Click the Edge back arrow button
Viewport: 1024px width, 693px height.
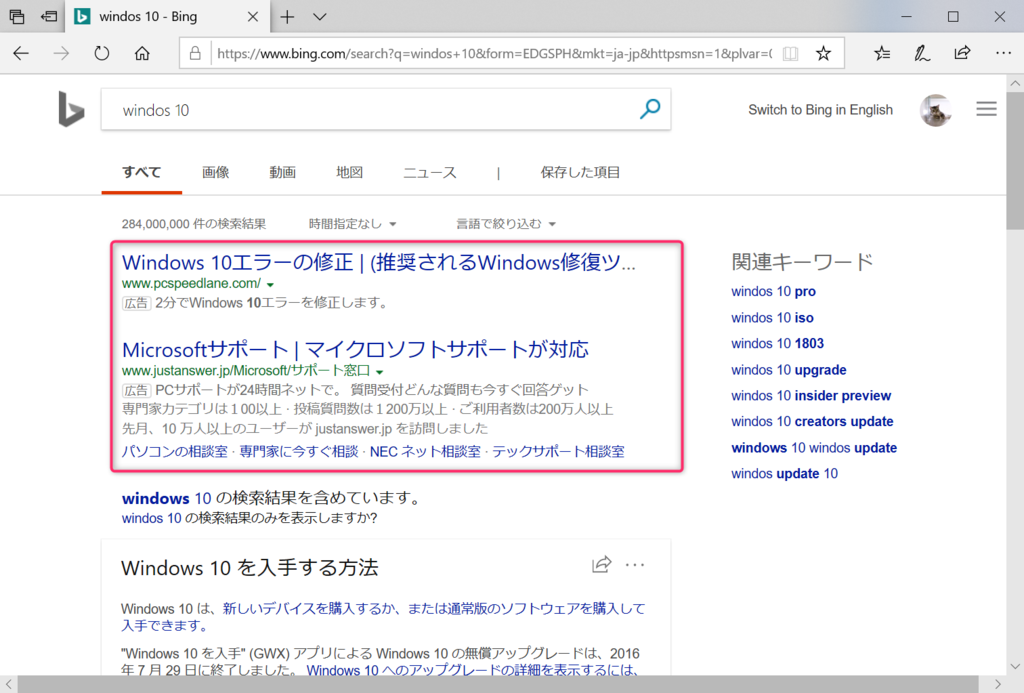tap(21, 54)
